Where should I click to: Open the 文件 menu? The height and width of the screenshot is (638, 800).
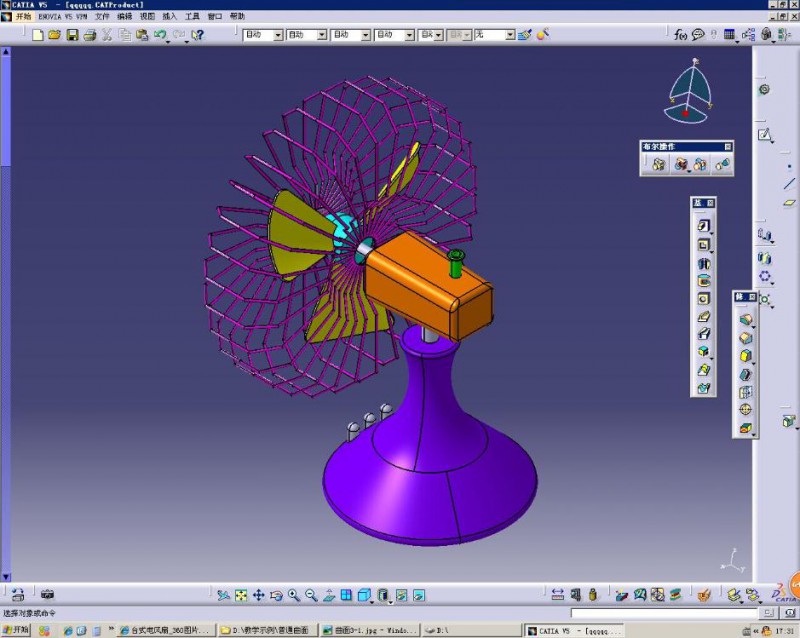[102, 17]
